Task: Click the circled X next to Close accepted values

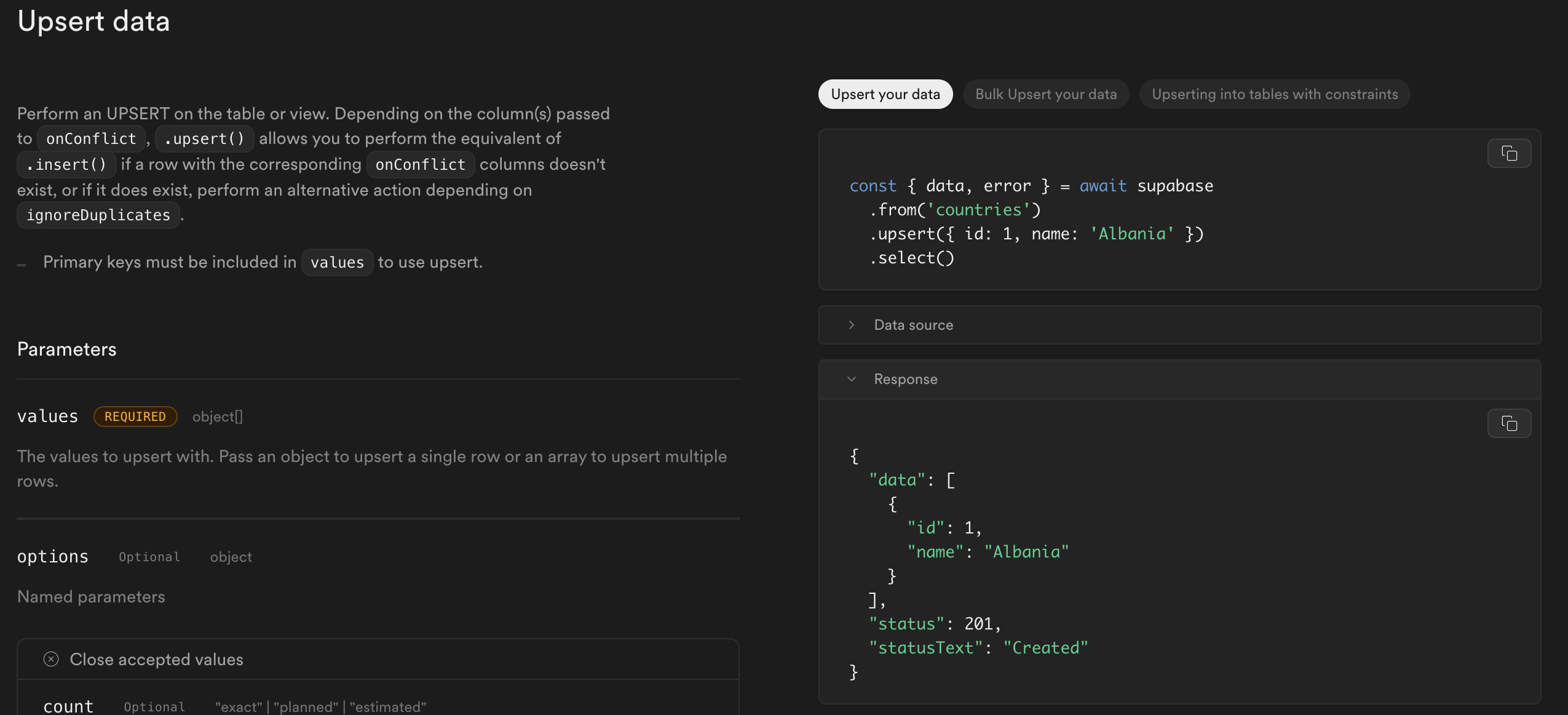Action: pos(51,658)
